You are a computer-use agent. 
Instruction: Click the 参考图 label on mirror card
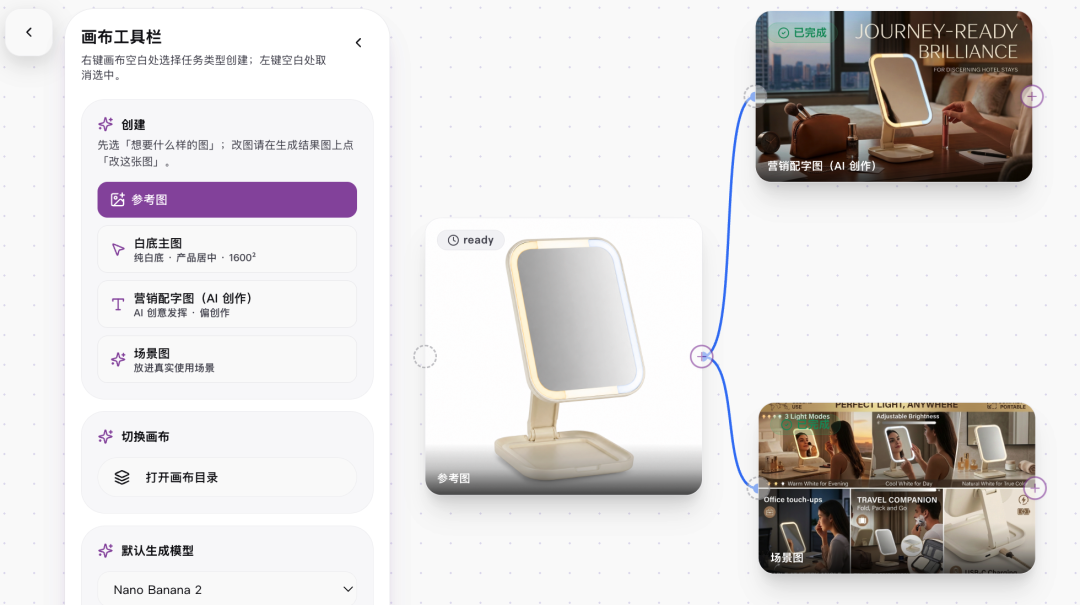(454, 478)
